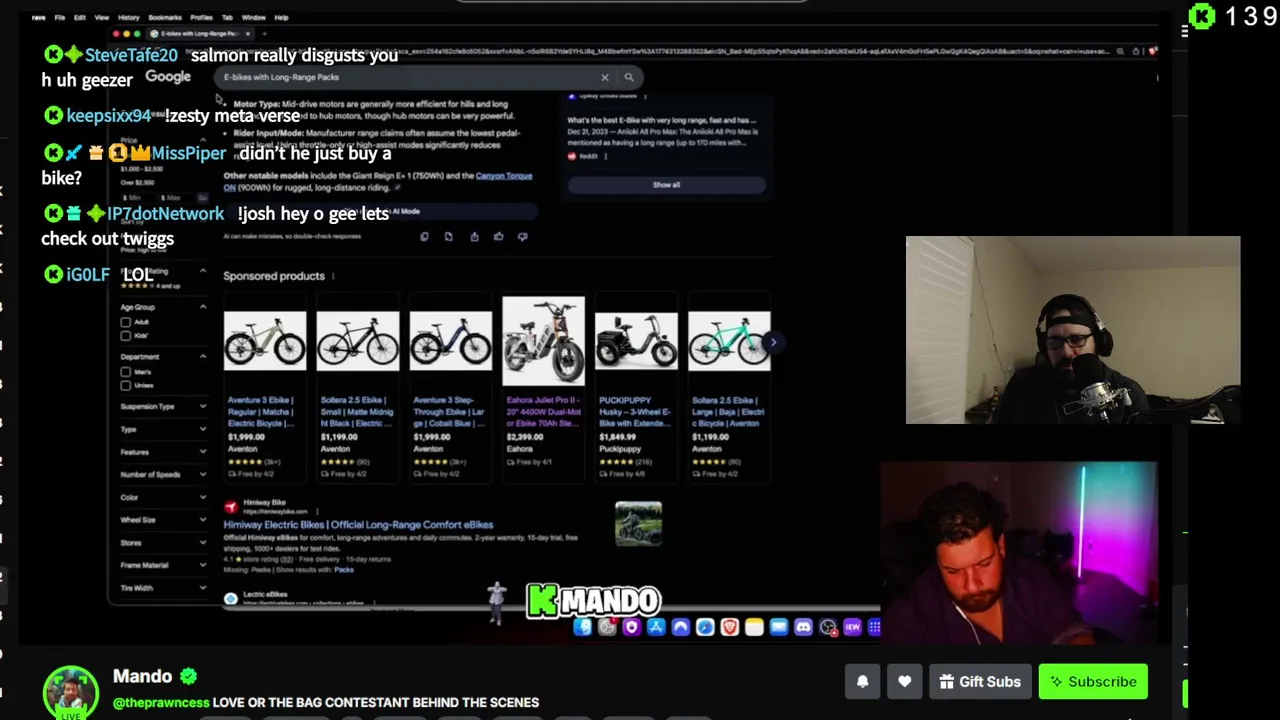This screenshot has height=720, width=1280.
Task: Check the Kids' age group checkbox
Action: (x=125, y=335)
